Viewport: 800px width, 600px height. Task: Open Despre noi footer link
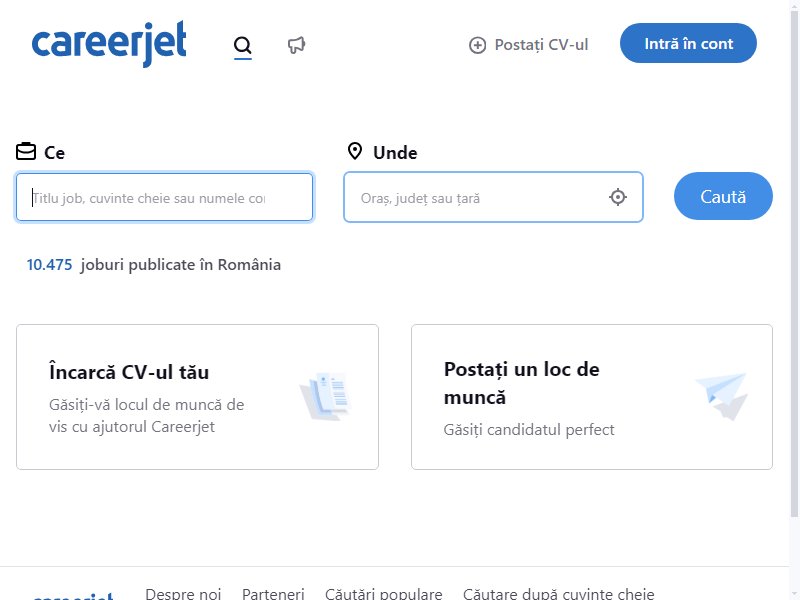point(183,593)
